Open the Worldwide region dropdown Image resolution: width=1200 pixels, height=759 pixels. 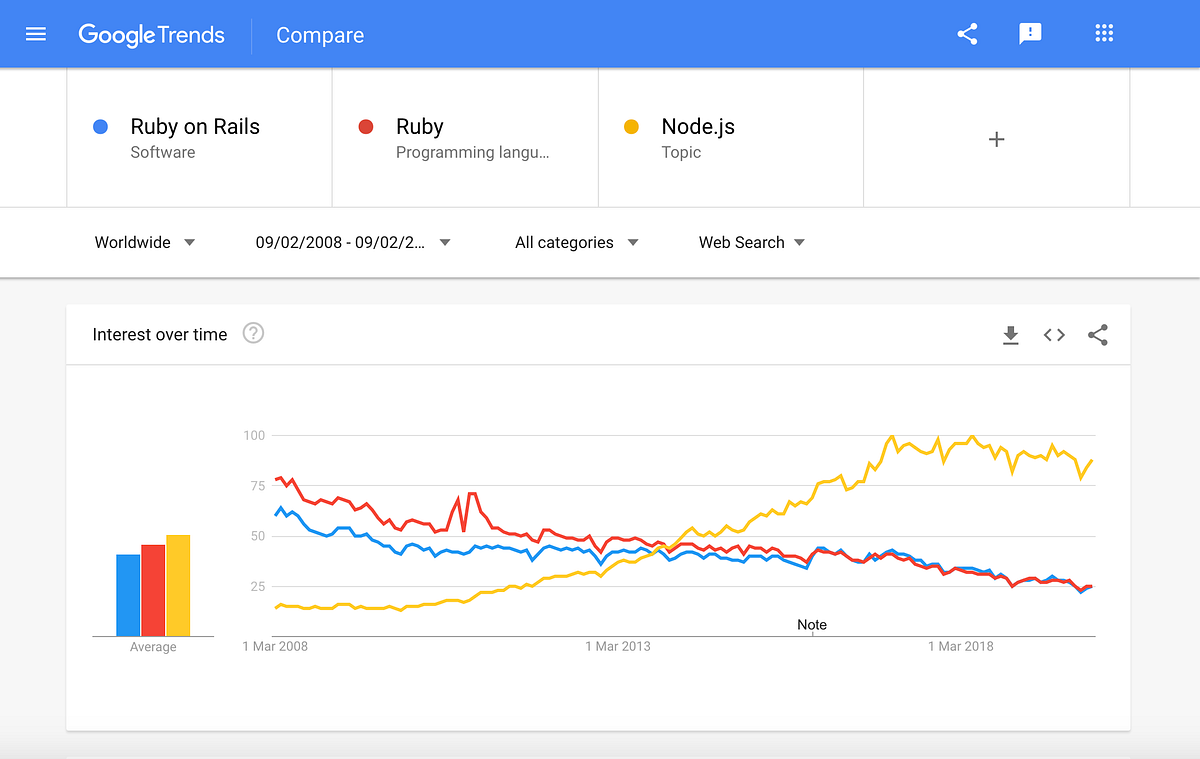(144, 242)
